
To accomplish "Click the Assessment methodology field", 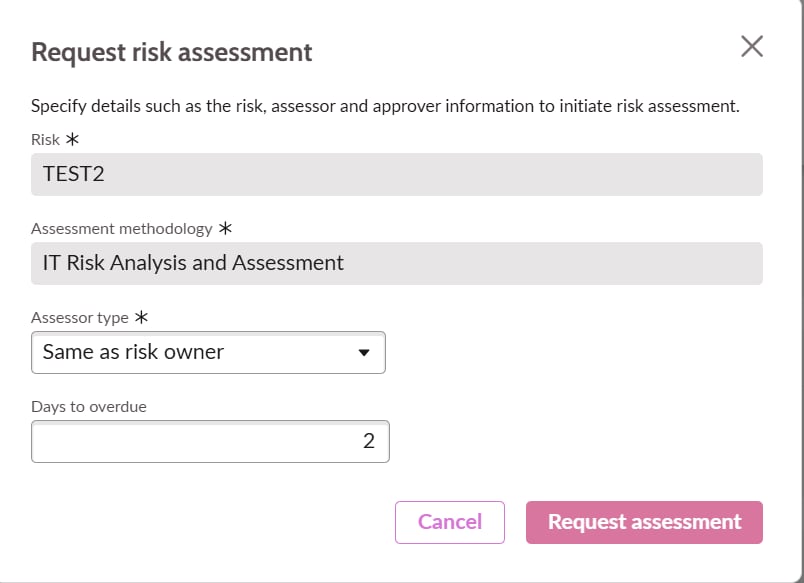I will point(396,263).
